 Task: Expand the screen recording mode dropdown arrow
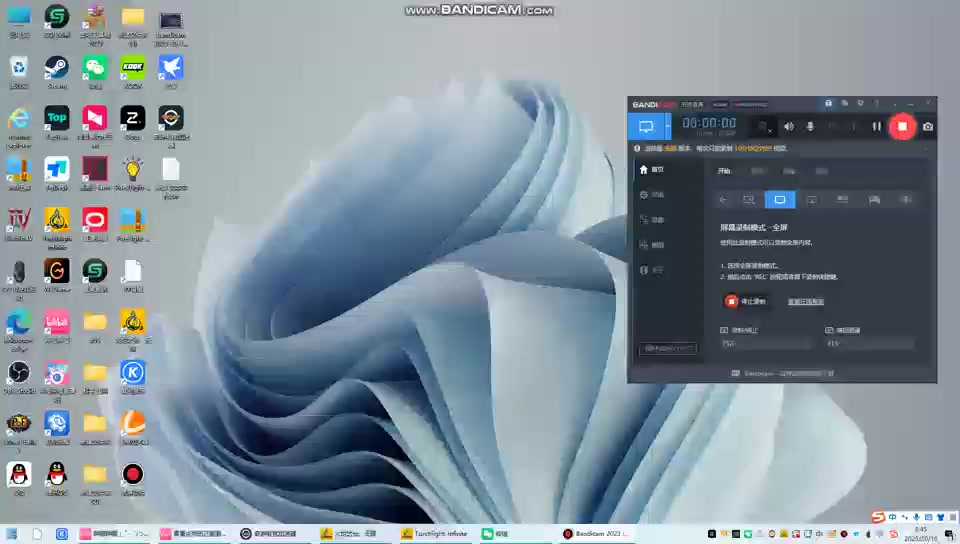pyautogui.click(x=668, y=126)
